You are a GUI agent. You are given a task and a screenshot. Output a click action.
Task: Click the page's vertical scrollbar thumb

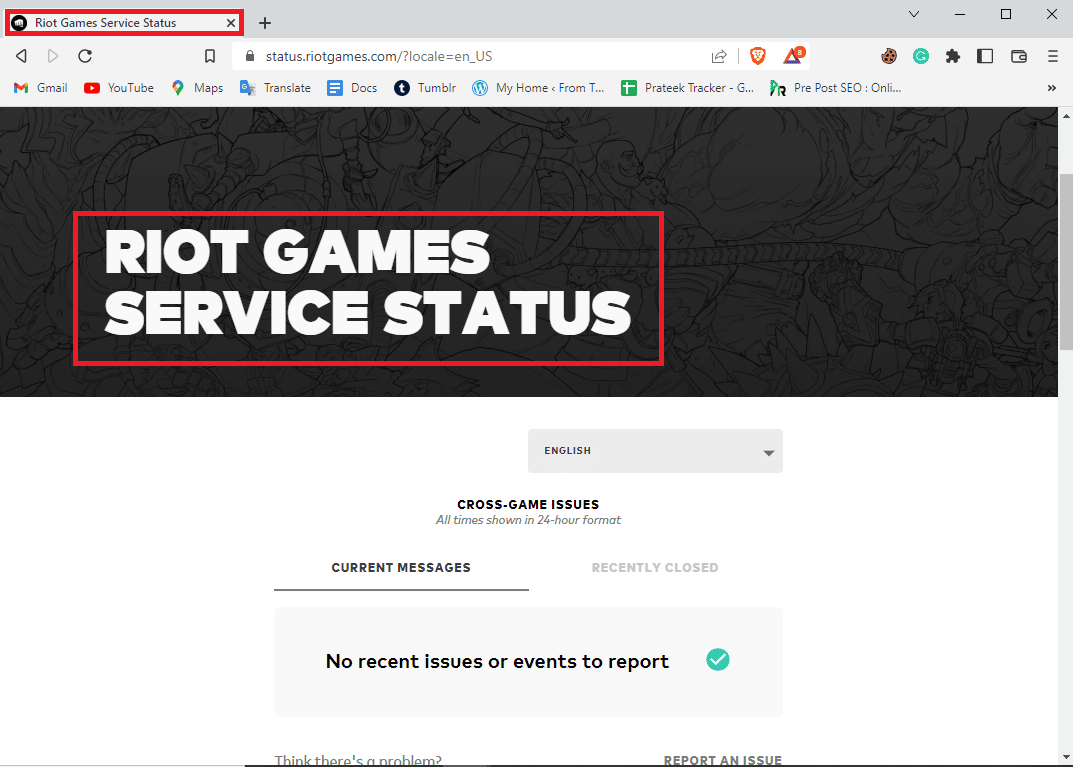[1065, 262]
